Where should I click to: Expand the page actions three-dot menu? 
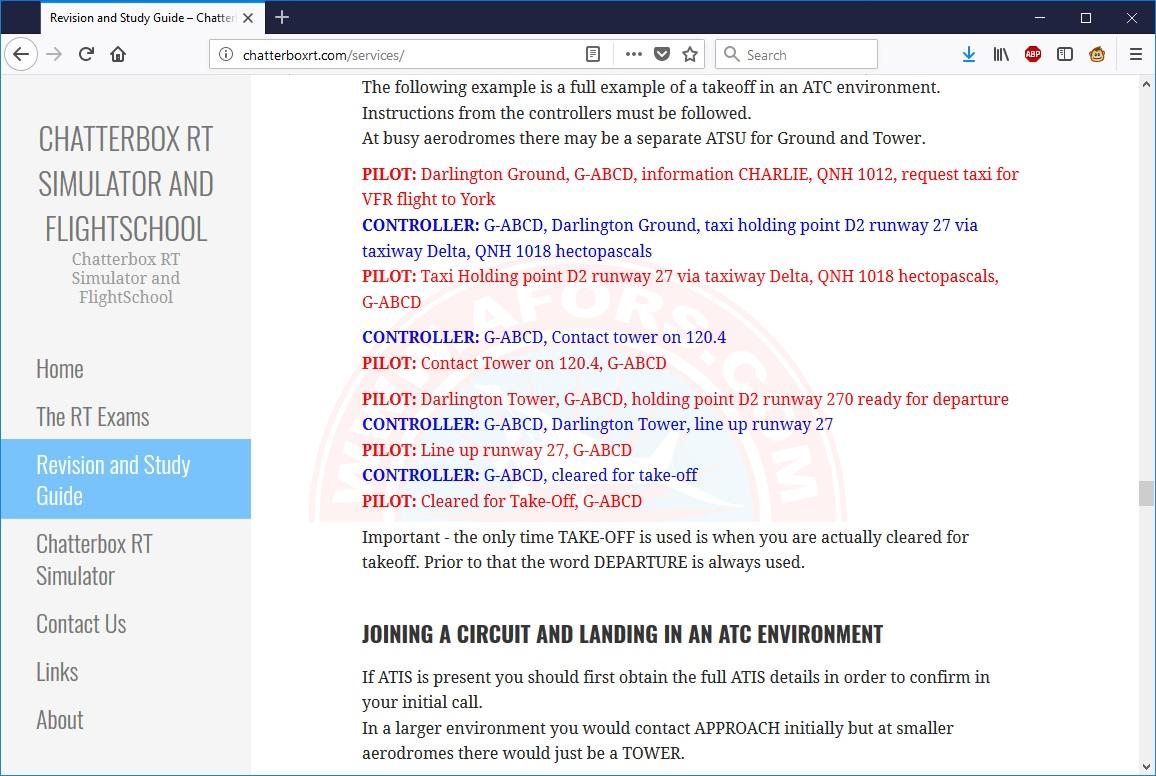634,54
